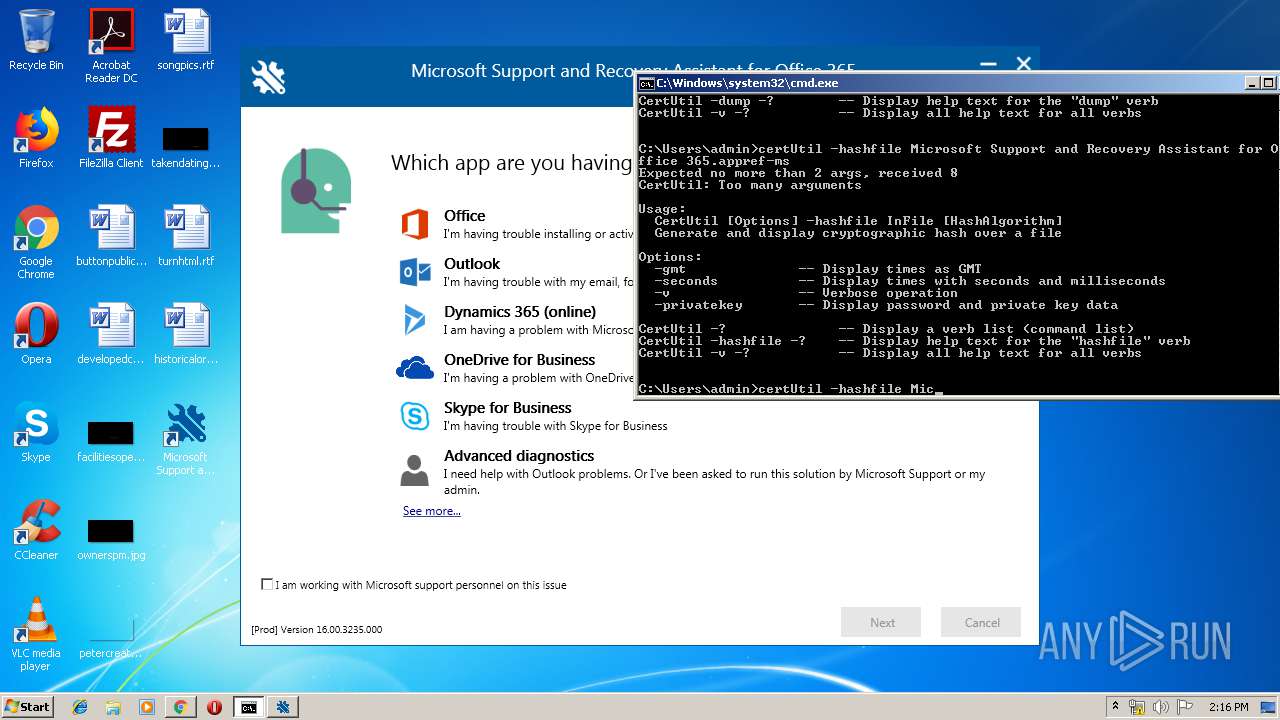The image size is (1280, 720).
Task: Select Advanced diagnostics person icon
Action: (x=415, y=470)
